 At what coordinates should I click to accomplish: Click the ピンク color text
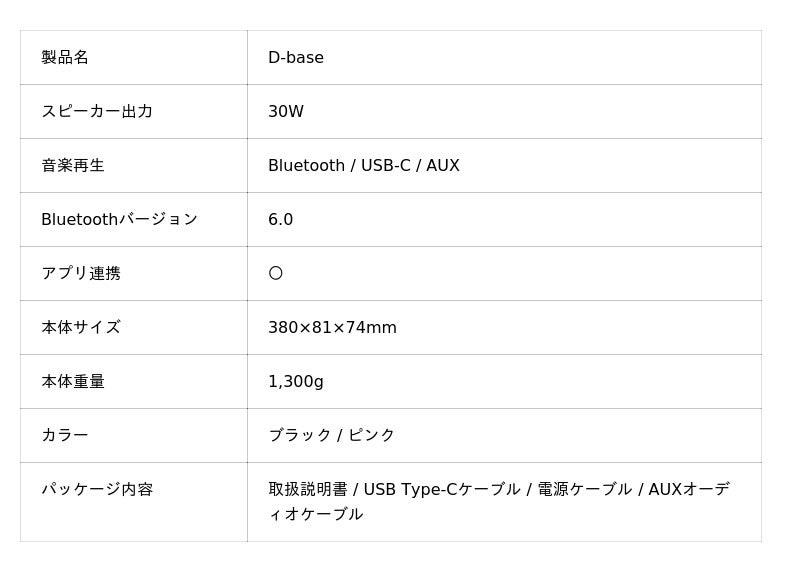372,436
